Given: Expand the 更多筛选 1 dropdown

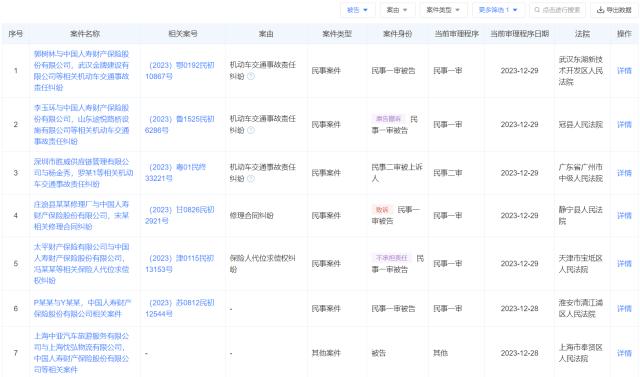Looking at the screenshot, I should tap(498, 10).
